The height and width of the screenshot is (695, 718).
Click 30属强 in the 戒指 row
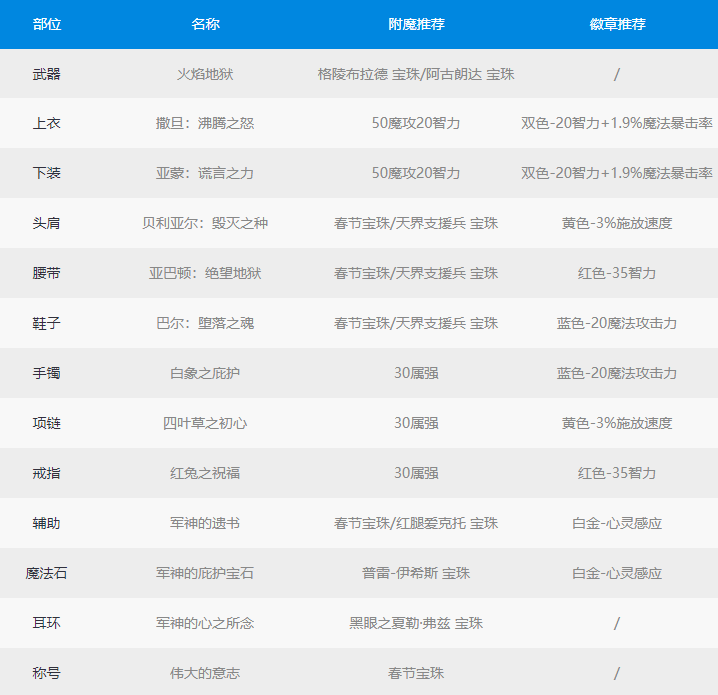pos(416,472)
